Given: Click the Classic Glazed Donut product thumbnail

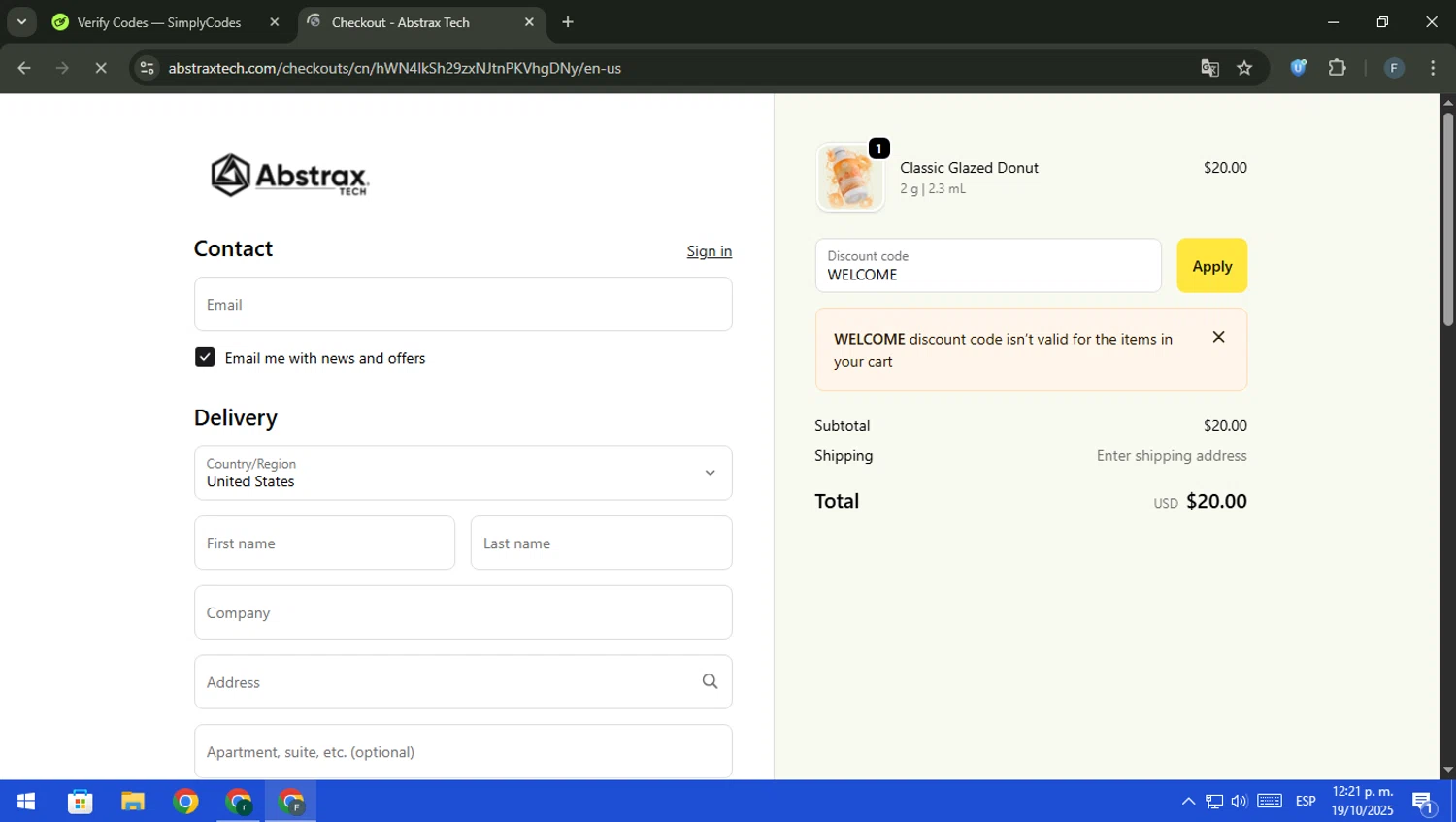Looking at the screenshot, I should tap(850, 178).
